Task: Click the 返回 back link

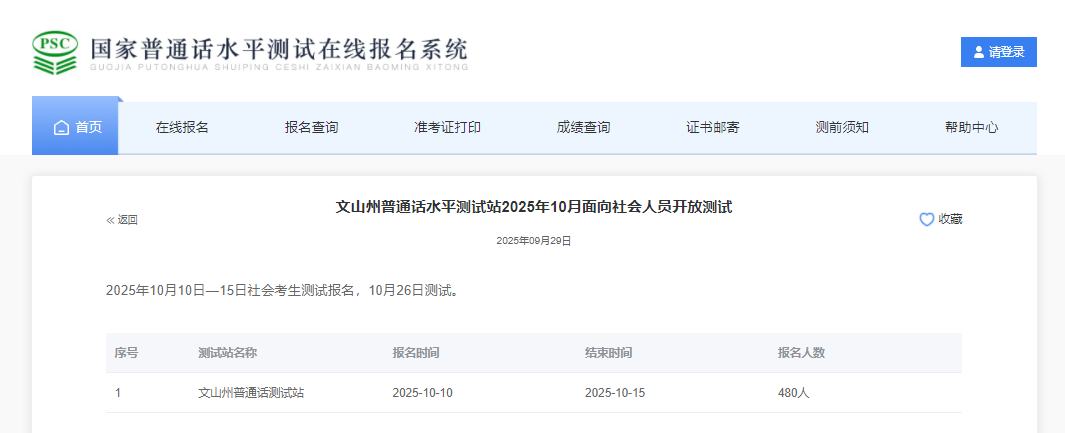Action: click(x=122, y=220)
